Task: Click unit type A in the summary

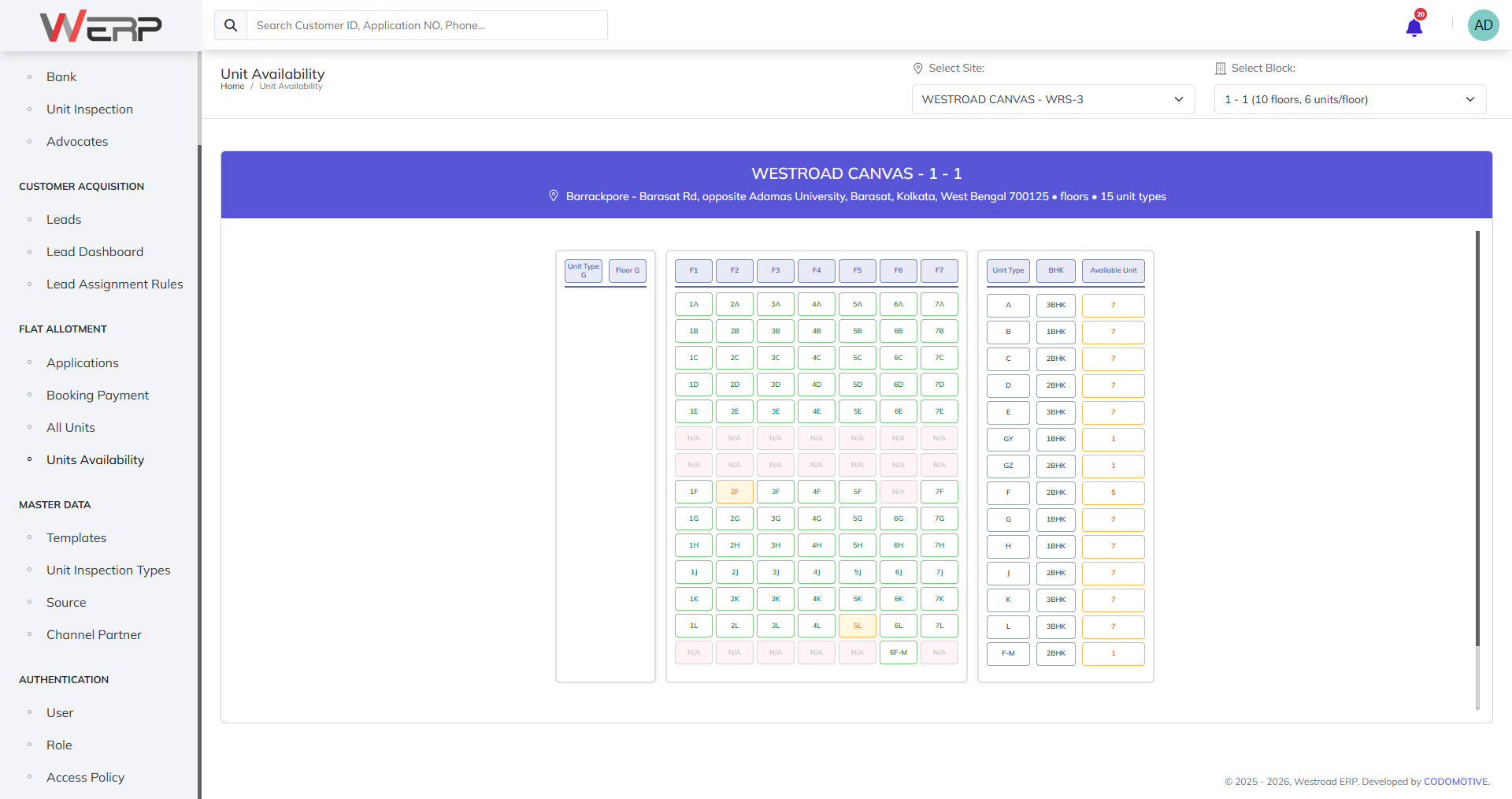Action: [x=1008, y=305]
